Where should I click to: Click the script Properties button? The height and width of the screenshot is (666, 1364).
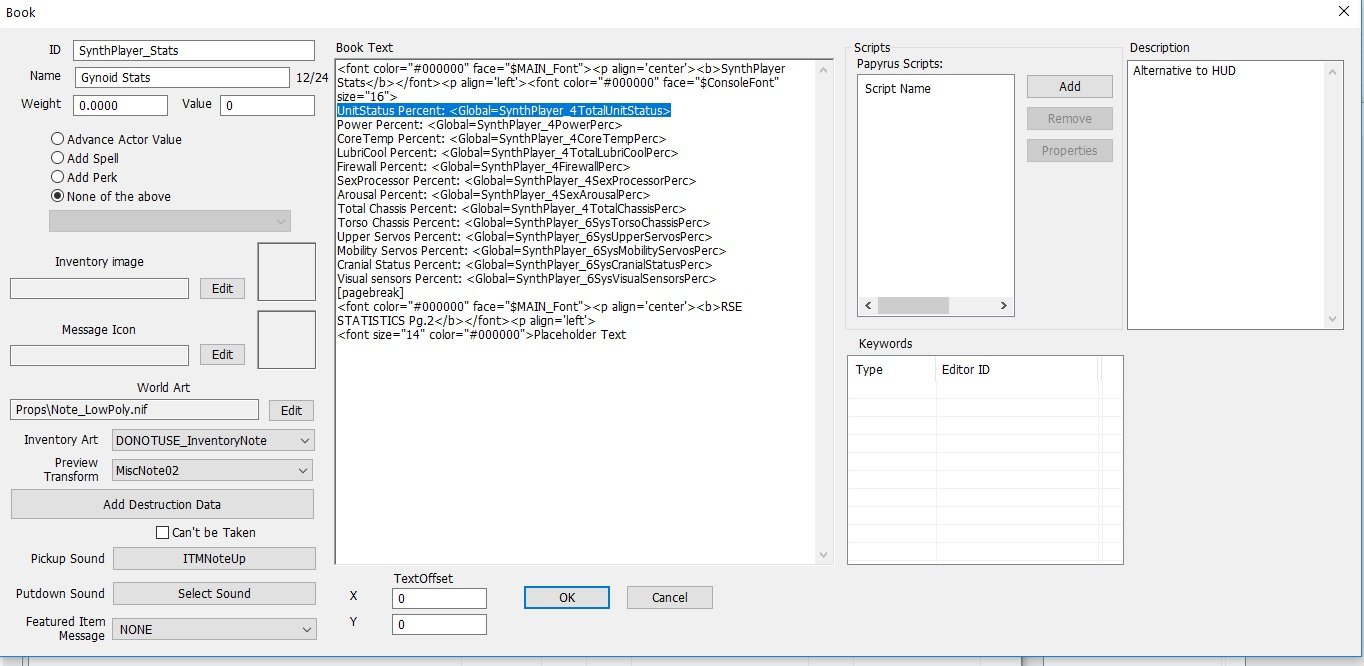pos(1070,151)
